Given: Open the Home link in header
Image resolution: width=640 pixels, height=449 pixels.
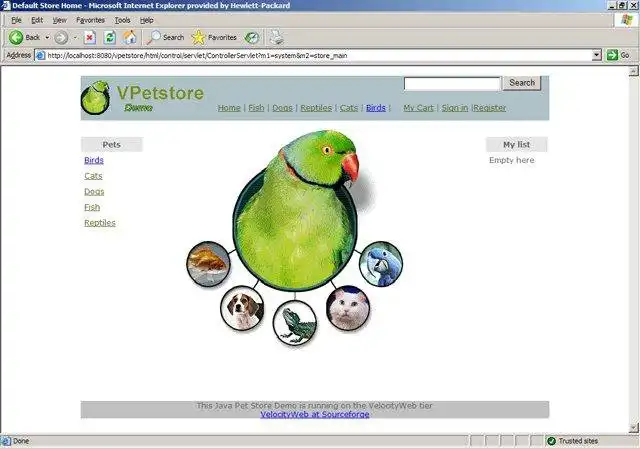Looking at the screenshot, I should (229, 108).
